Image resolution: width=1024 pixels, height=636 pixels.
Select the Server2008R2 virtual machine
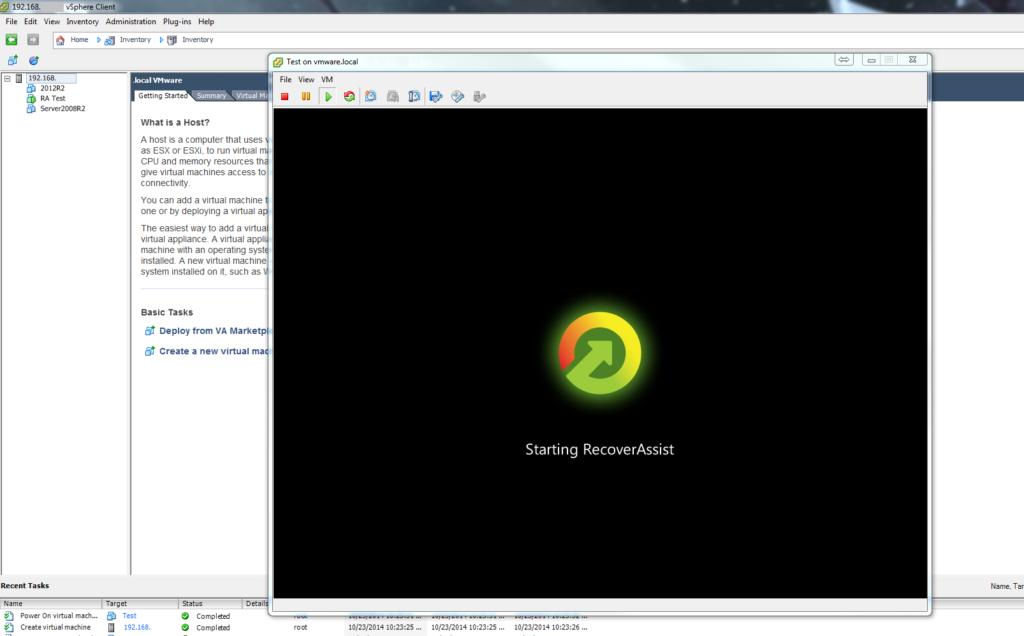[x=61, y=108]
